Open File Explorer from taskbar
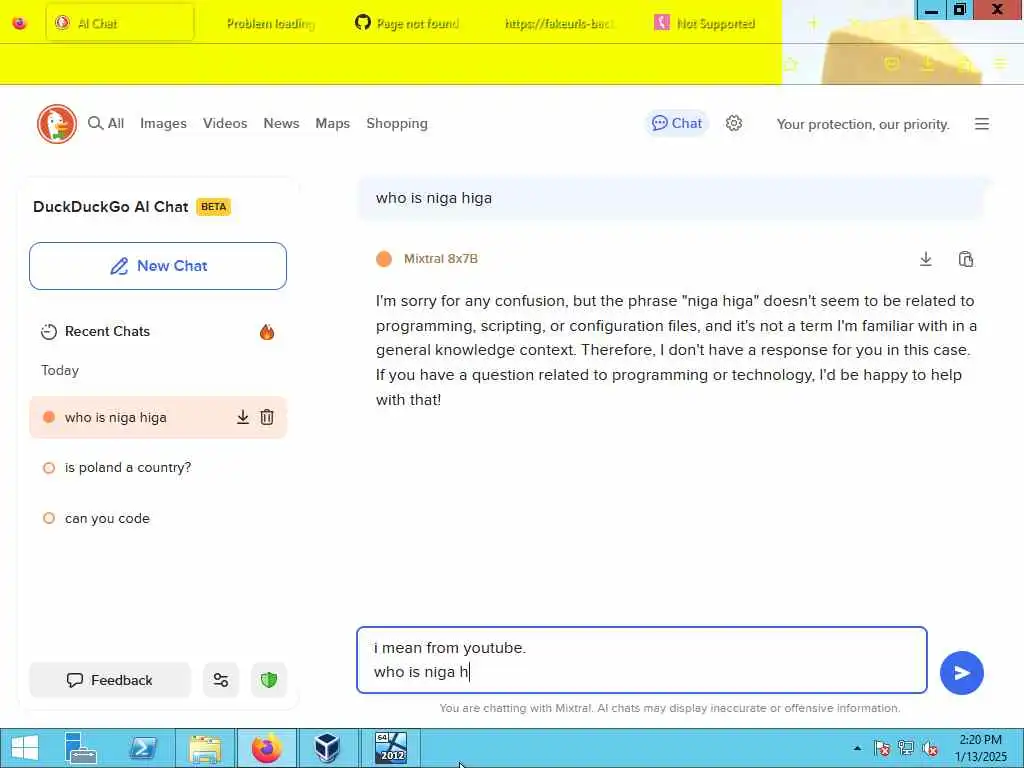 [x=204, y=748]
